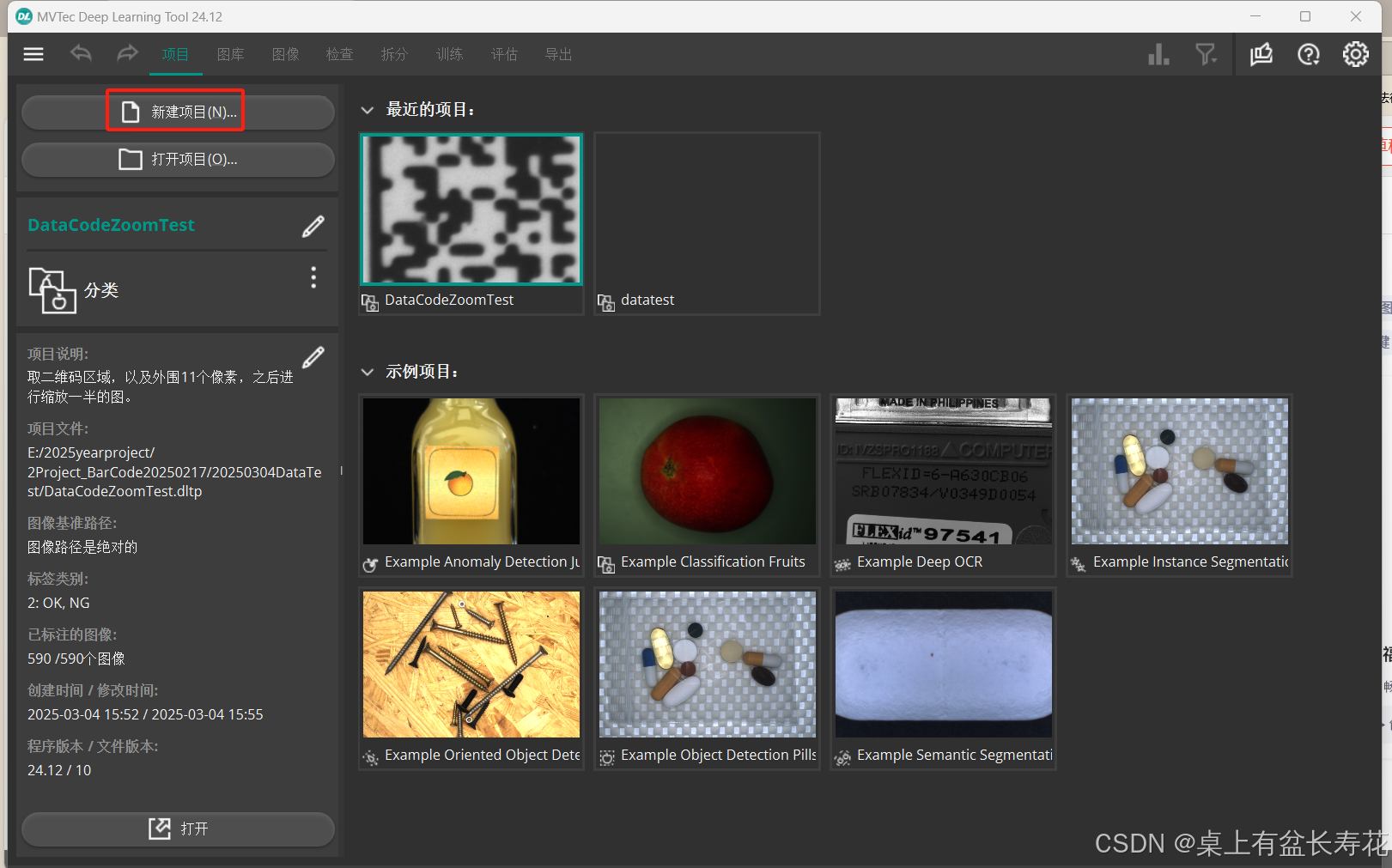This screenshot has width=1392, height=868.
Task: Switch to the 导出 tab
Action: [x=558, y=54]
